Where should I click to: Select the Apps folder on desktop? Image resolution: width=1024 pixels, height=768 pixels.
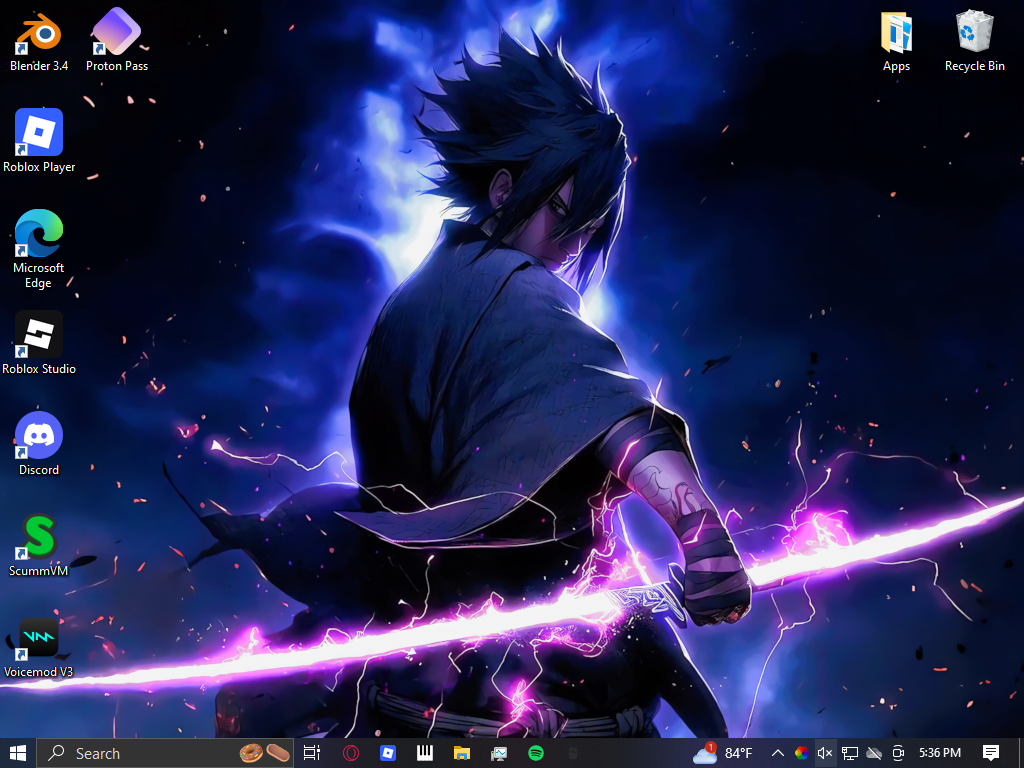click(896, 40)
